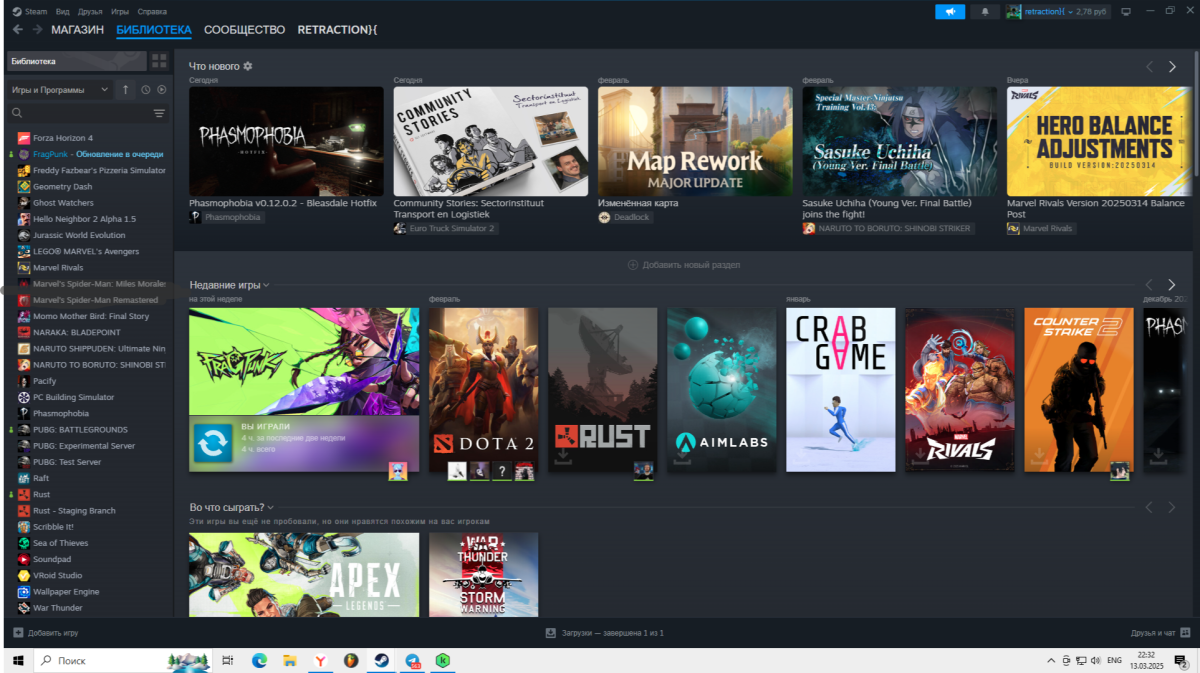Screen dimensions: 1200x673
Task: Open the Steam menu
Action: [30, 11]
